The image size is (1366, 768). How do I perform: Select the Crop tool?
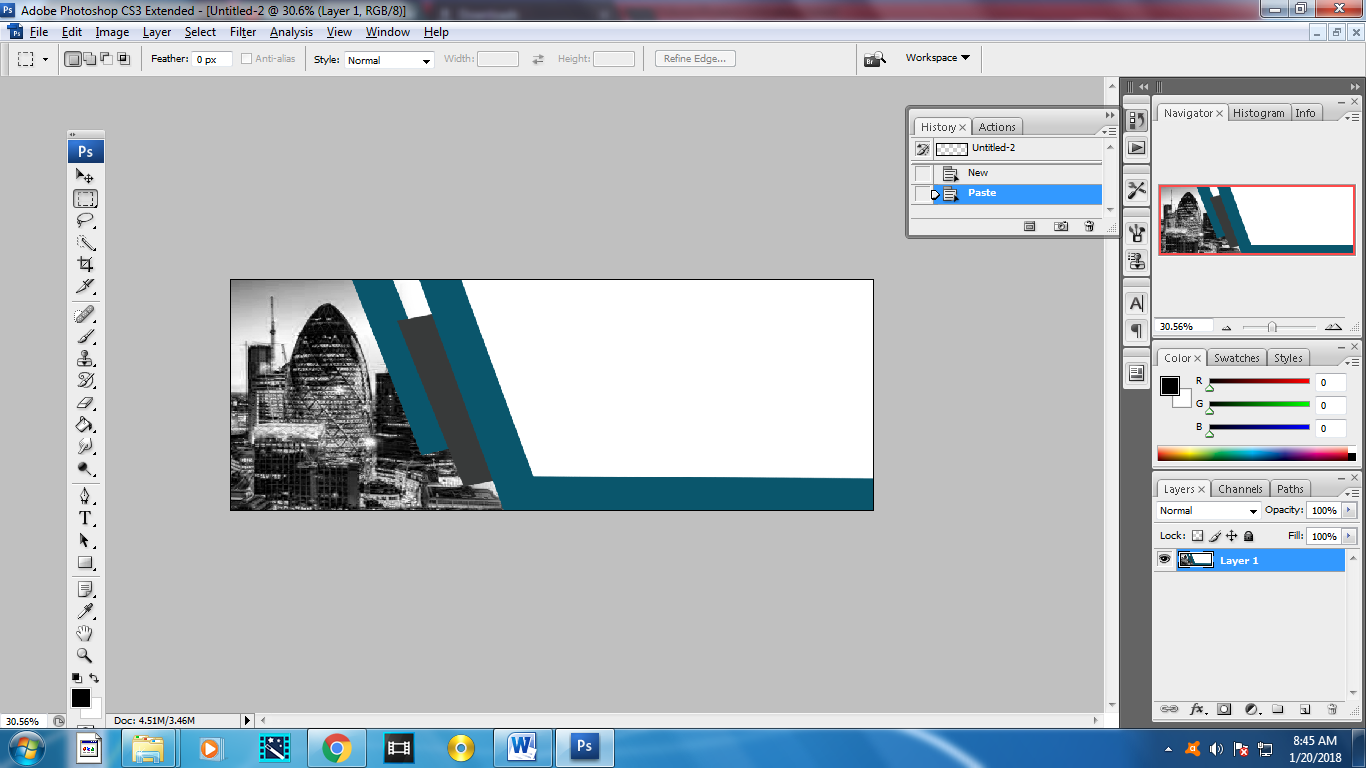(85, 265)
